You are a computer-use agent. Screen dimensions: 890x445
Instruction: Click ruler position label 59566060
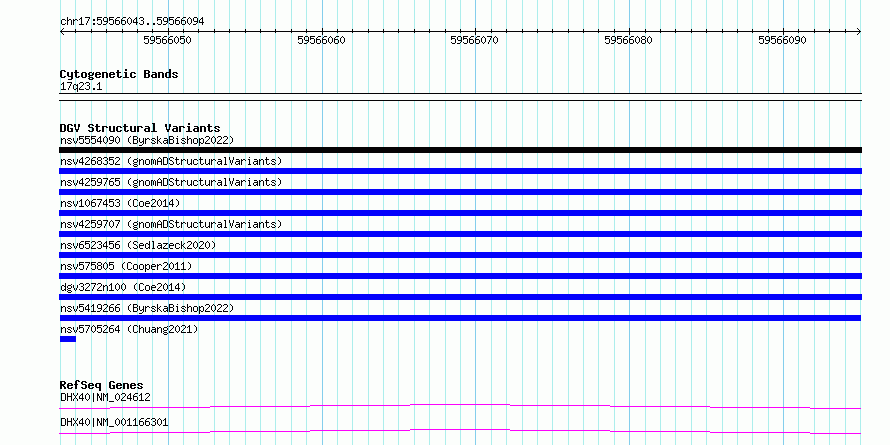pos(321,40)
